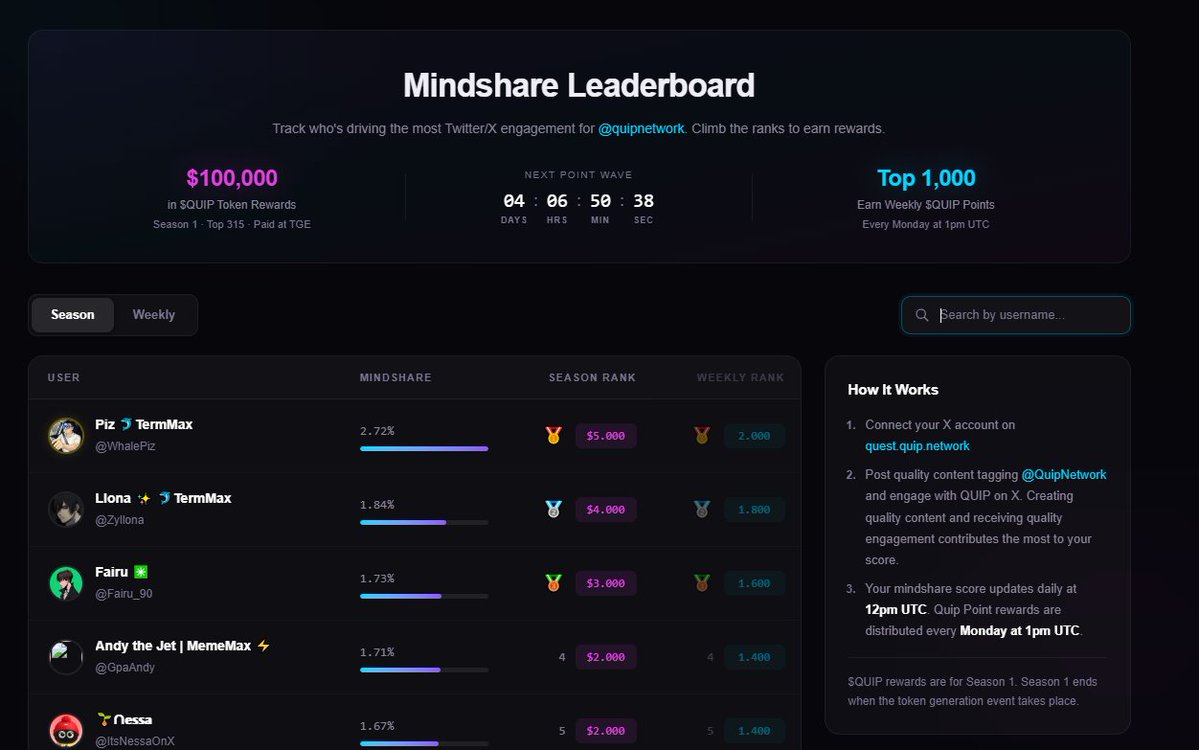
Task: Focus the Search by username field
Action: (1015, 315)
